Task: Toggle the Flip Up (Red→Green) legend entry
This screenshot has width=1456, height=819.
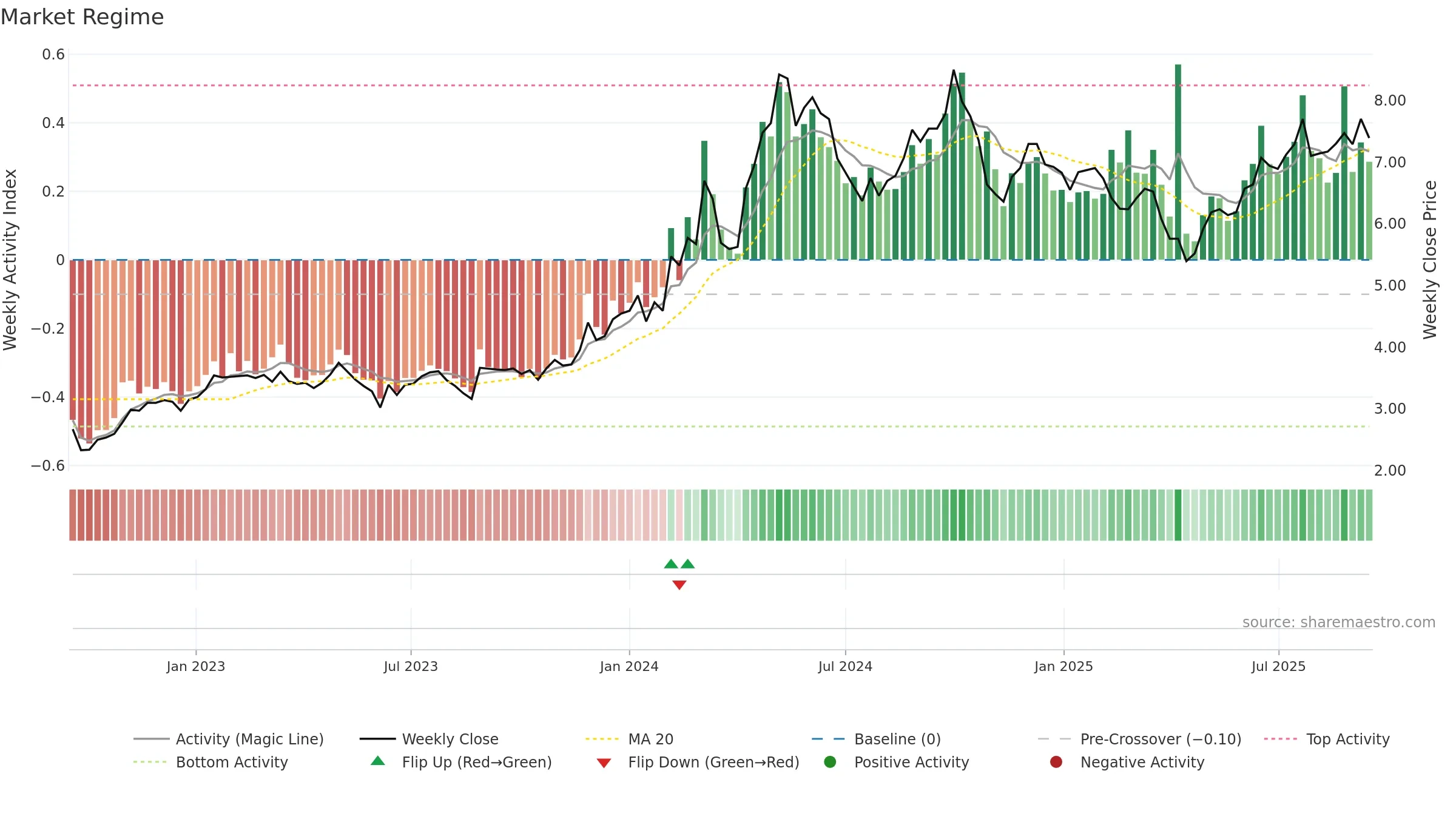Action: [461, 762]
